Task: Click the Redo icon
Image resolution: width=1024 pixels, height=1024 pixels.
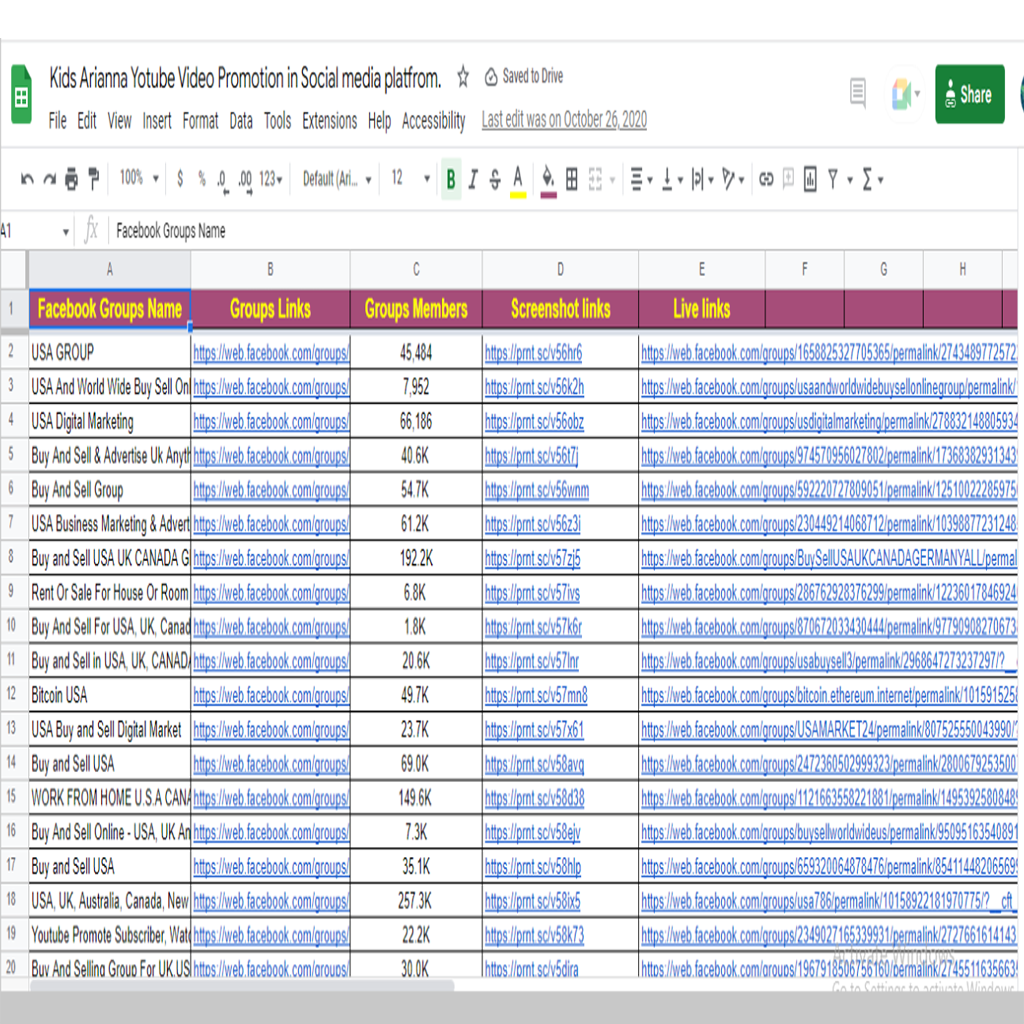Action: pos(50,178)
